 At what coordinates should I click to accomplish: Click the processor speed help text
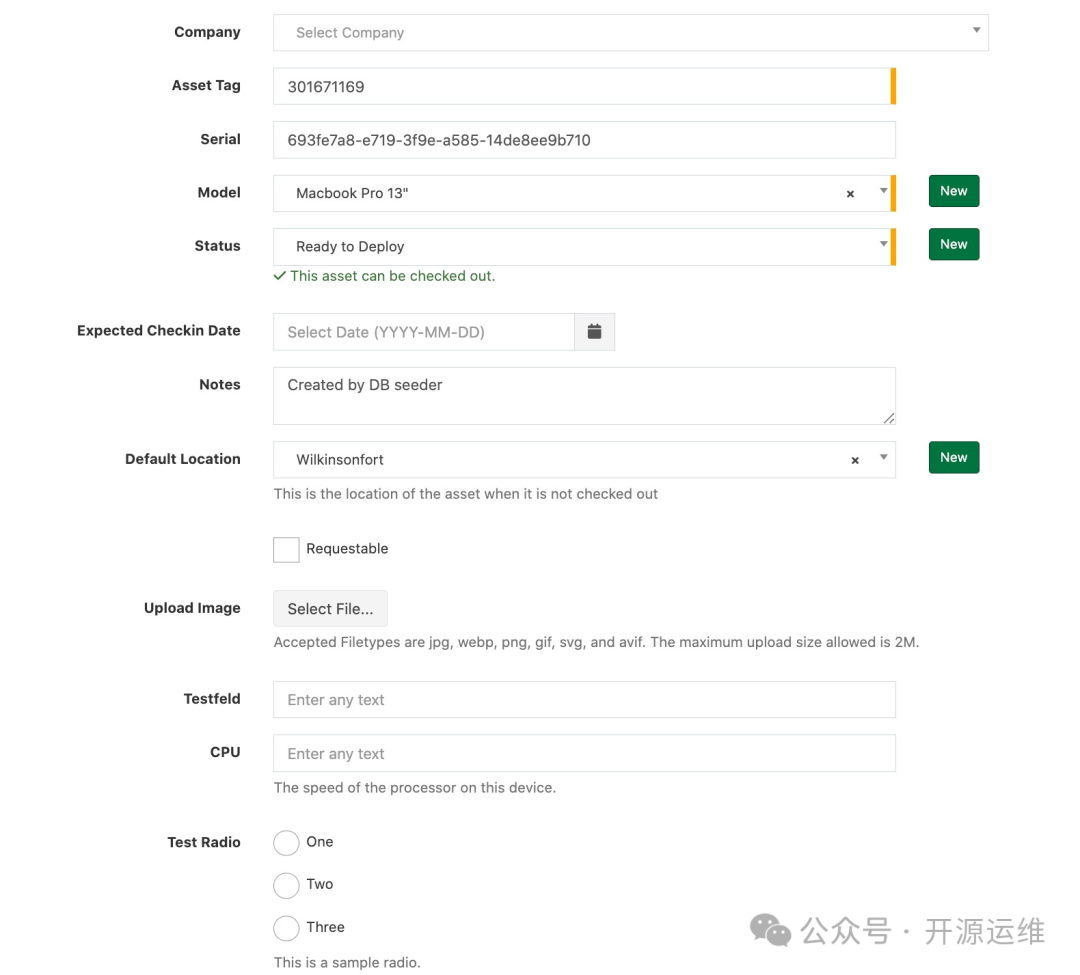click(x=415, y=788)
